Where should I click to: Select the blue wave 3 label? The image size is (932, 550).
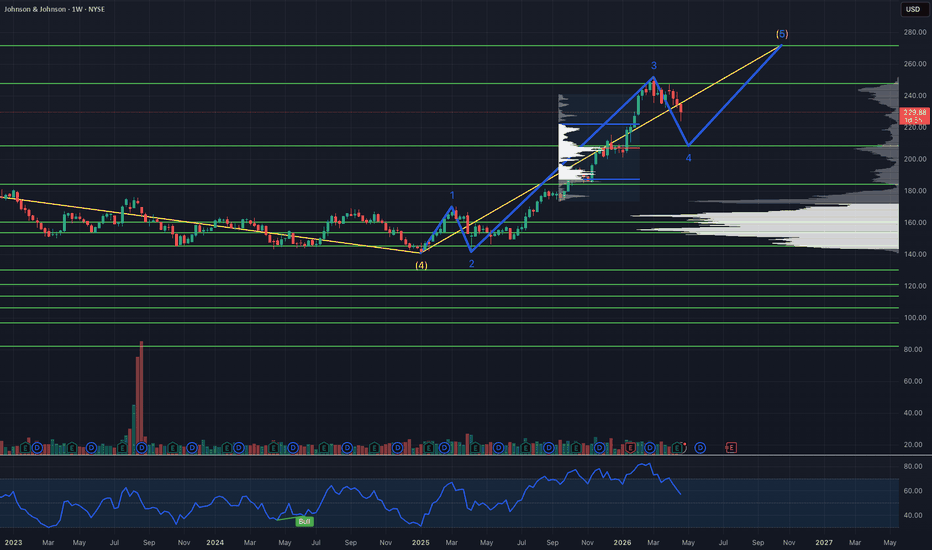(654, 65)
